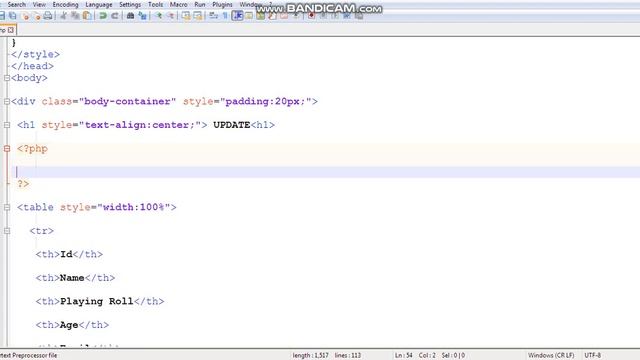Click the "body-container" class value
The height and width of the screenshot is (360, 640).
tap(128, 102)
